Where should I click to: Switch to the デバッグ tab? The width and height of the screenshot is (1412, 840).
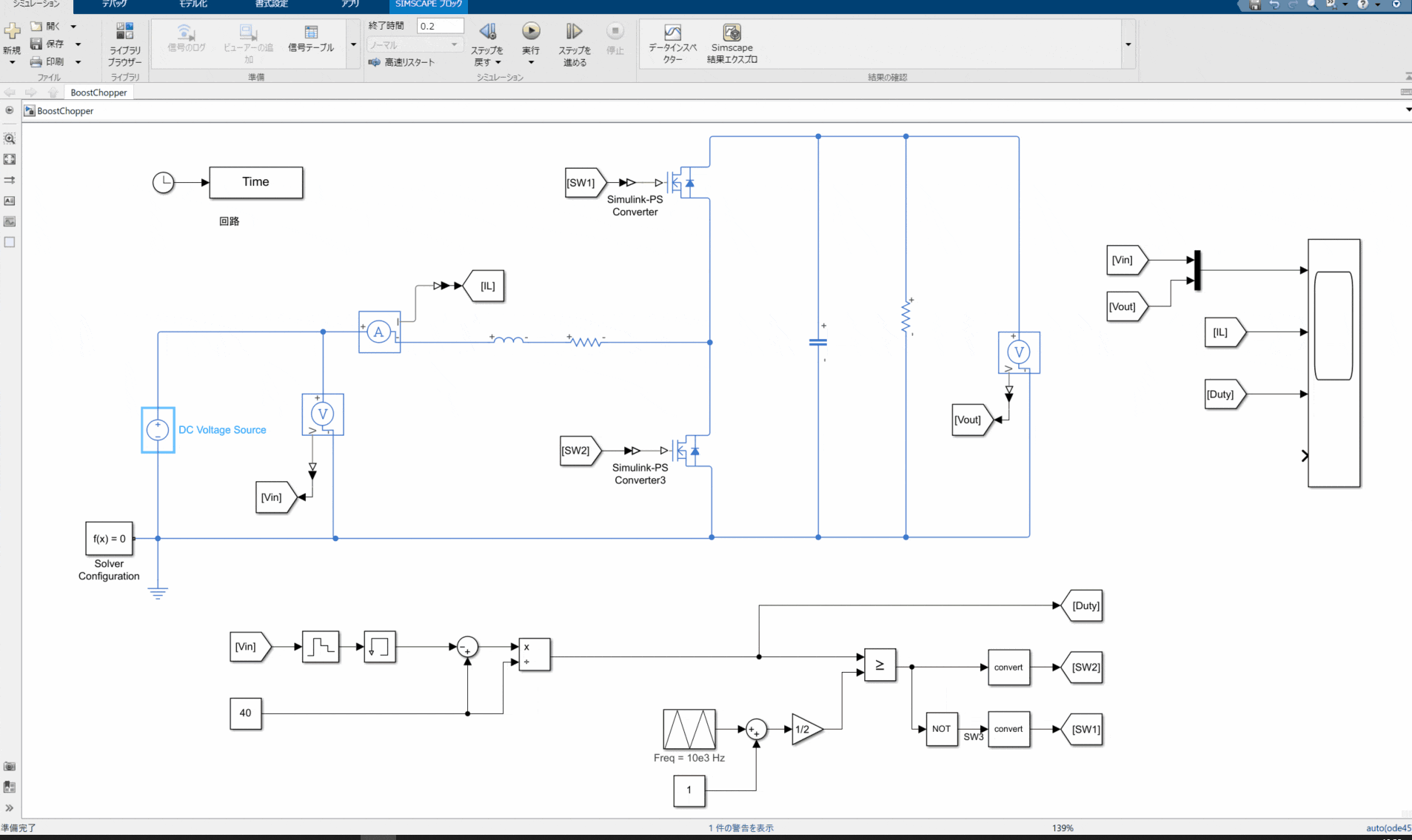[x=114, y=4]
